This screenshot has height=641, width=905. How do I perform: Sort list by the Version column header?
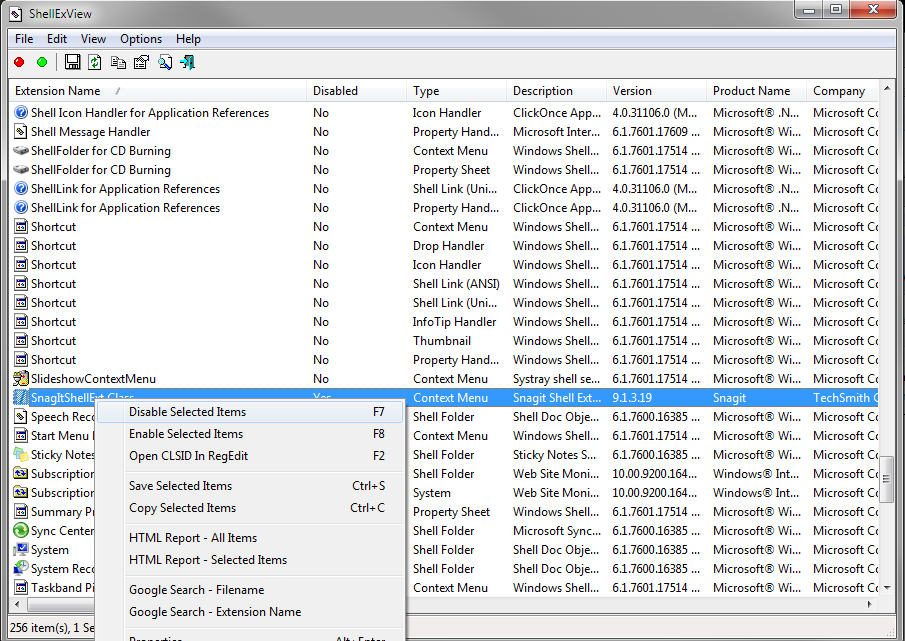point(632,91)
